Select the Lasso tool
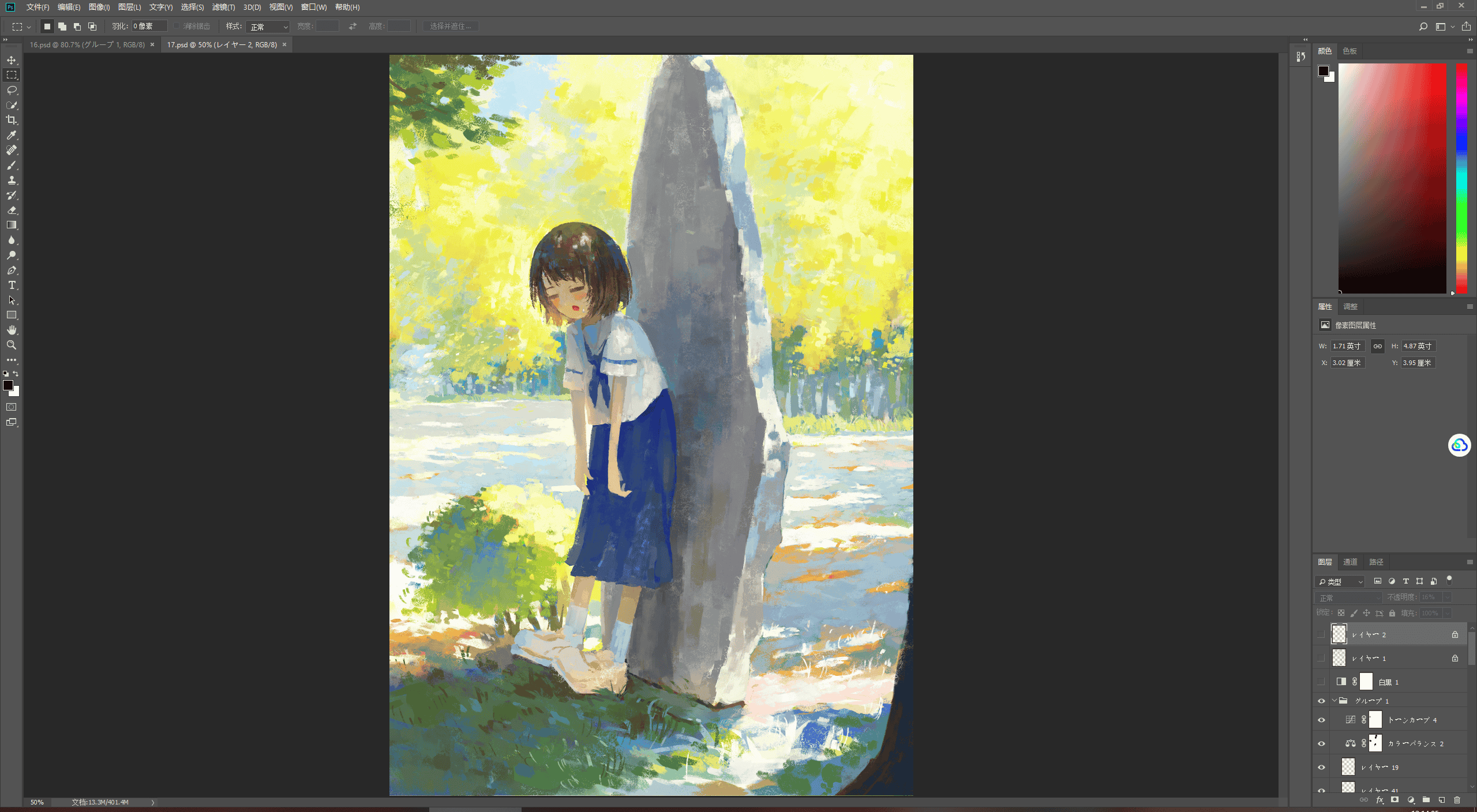1477x812 pixels. [12, 90]
